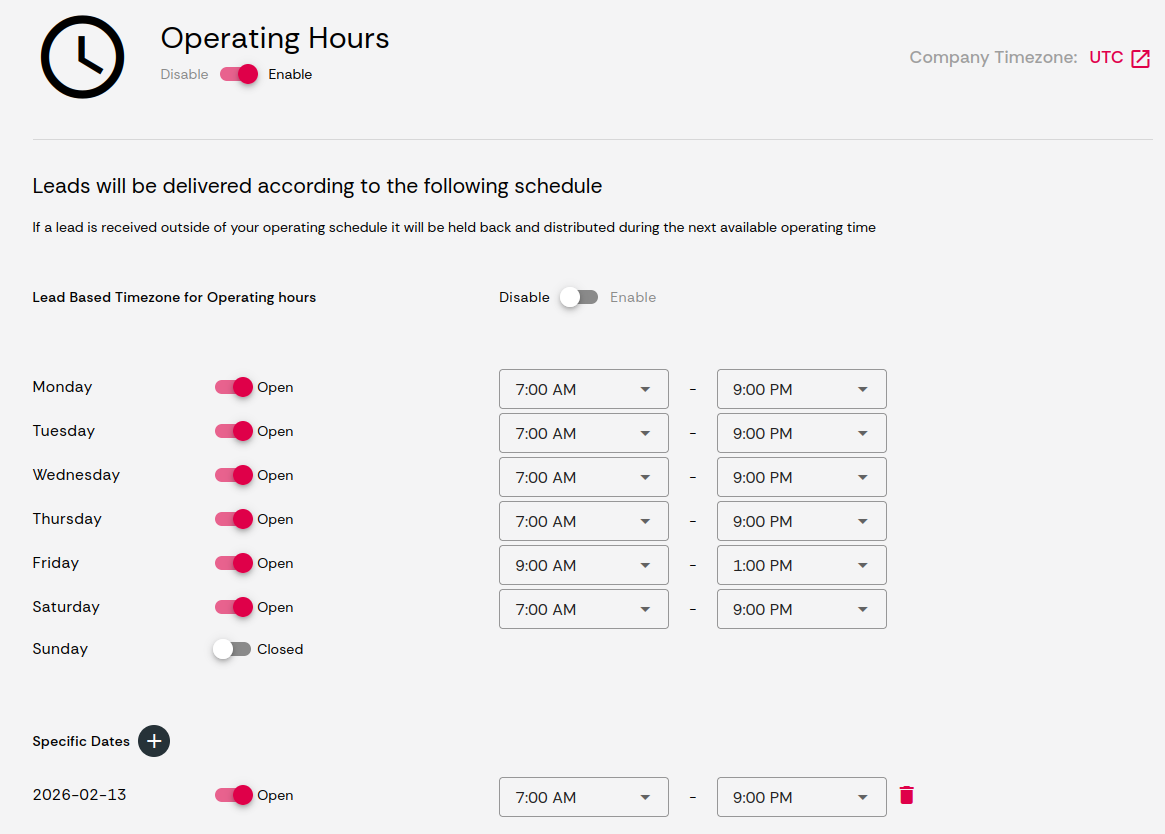Disable Operating Hours with the top toggle

[x=238, y=74]
